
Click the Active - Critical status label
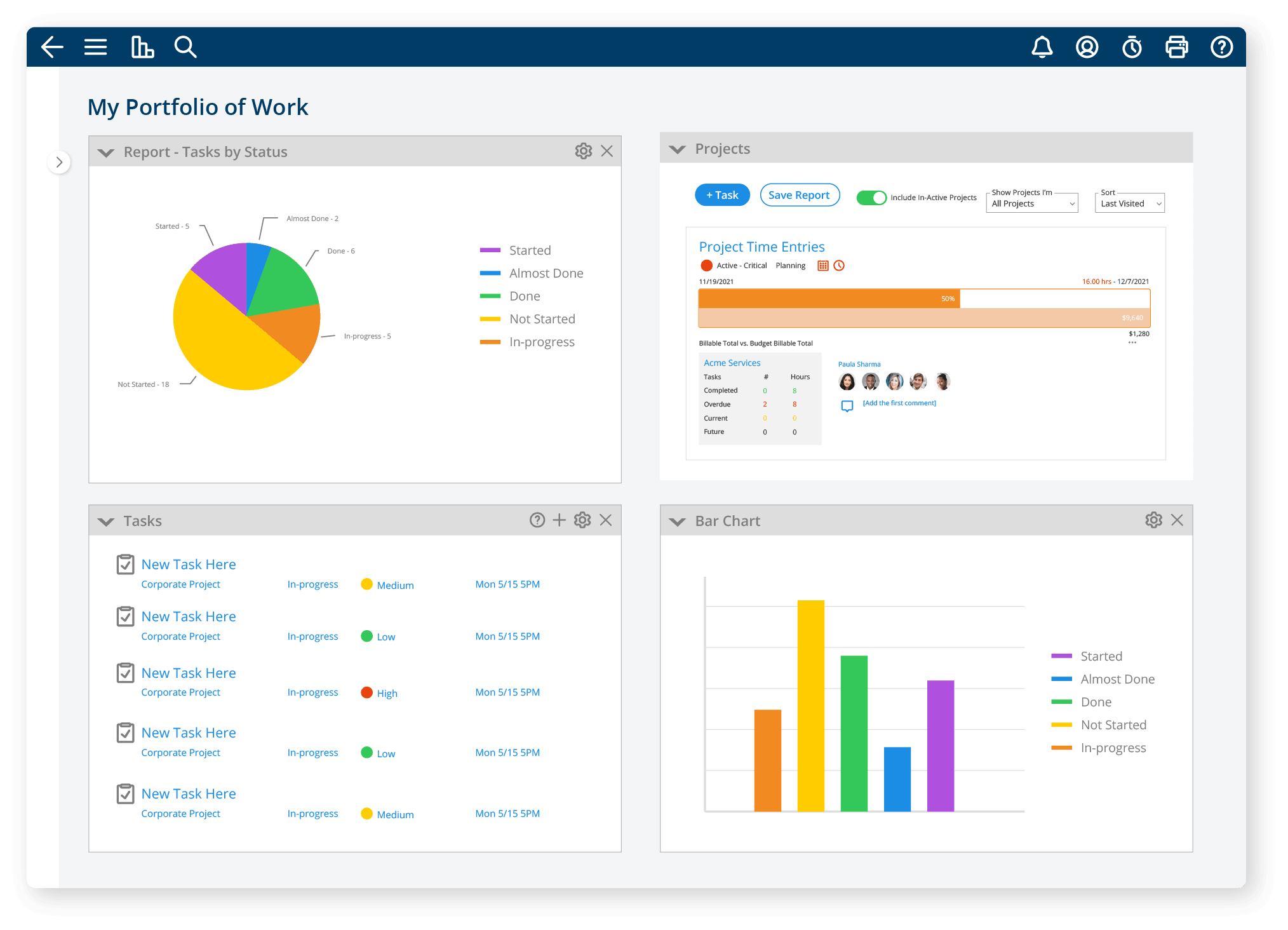click(742, 266)
